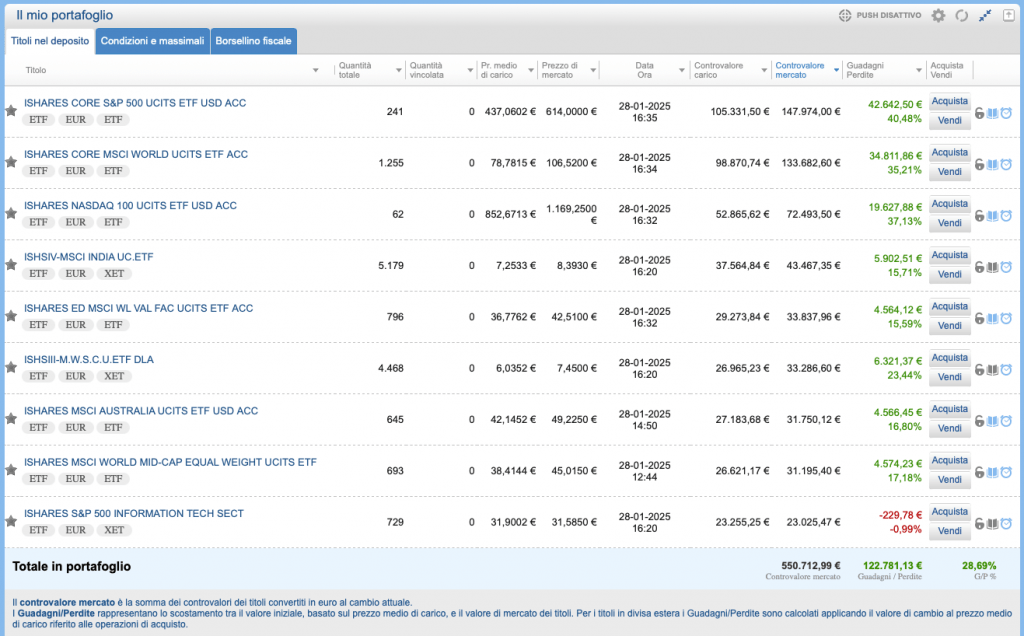Open Prezzo di mercato column dropdown

(x=593, y=71)
